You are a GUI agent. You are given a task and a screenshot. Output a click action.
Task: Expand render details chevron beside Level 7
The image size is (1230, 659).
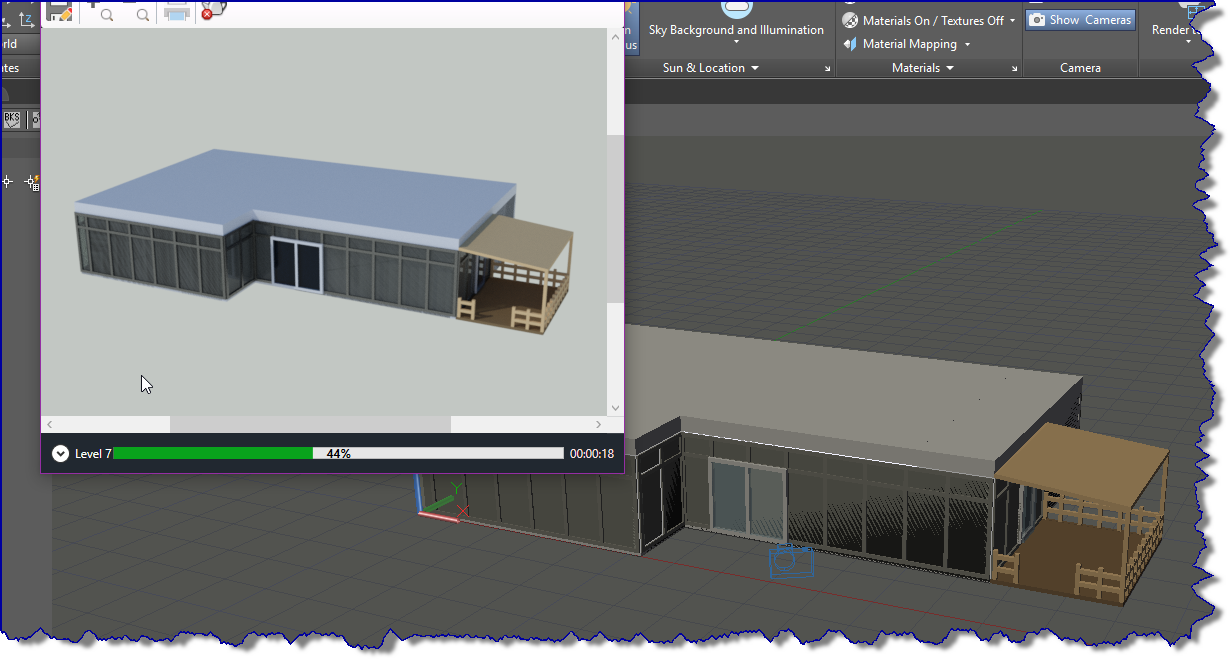click(60, 454)
